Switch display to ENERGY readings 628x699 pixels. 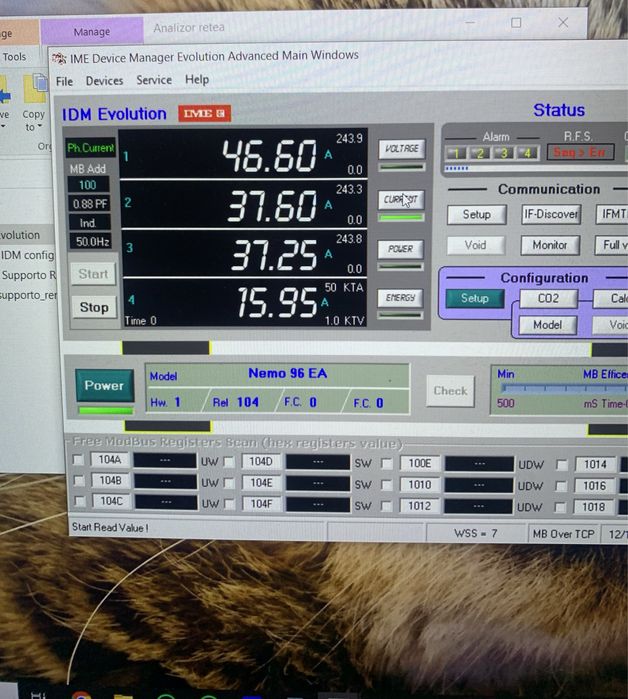click(x=400, y=298)
